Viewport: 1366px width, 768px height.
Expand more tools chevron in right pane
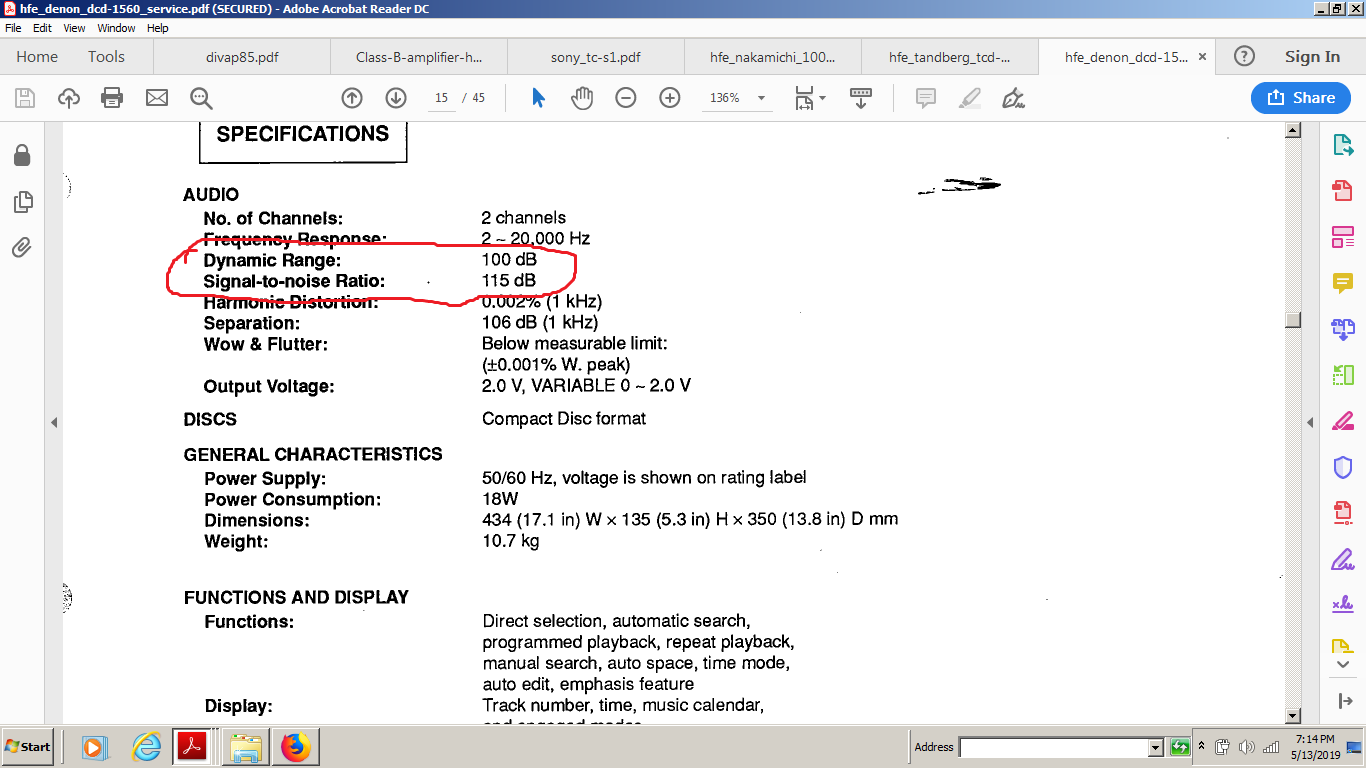tap(1343, 665)
